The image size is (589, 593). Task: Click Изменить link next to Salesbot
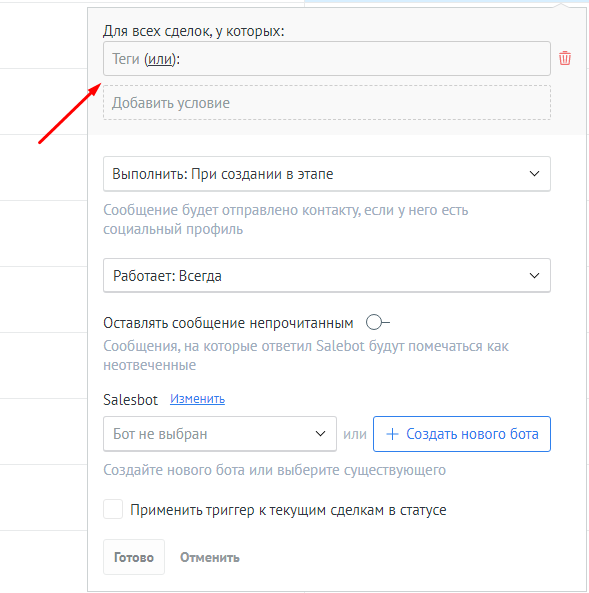point(197,399)
